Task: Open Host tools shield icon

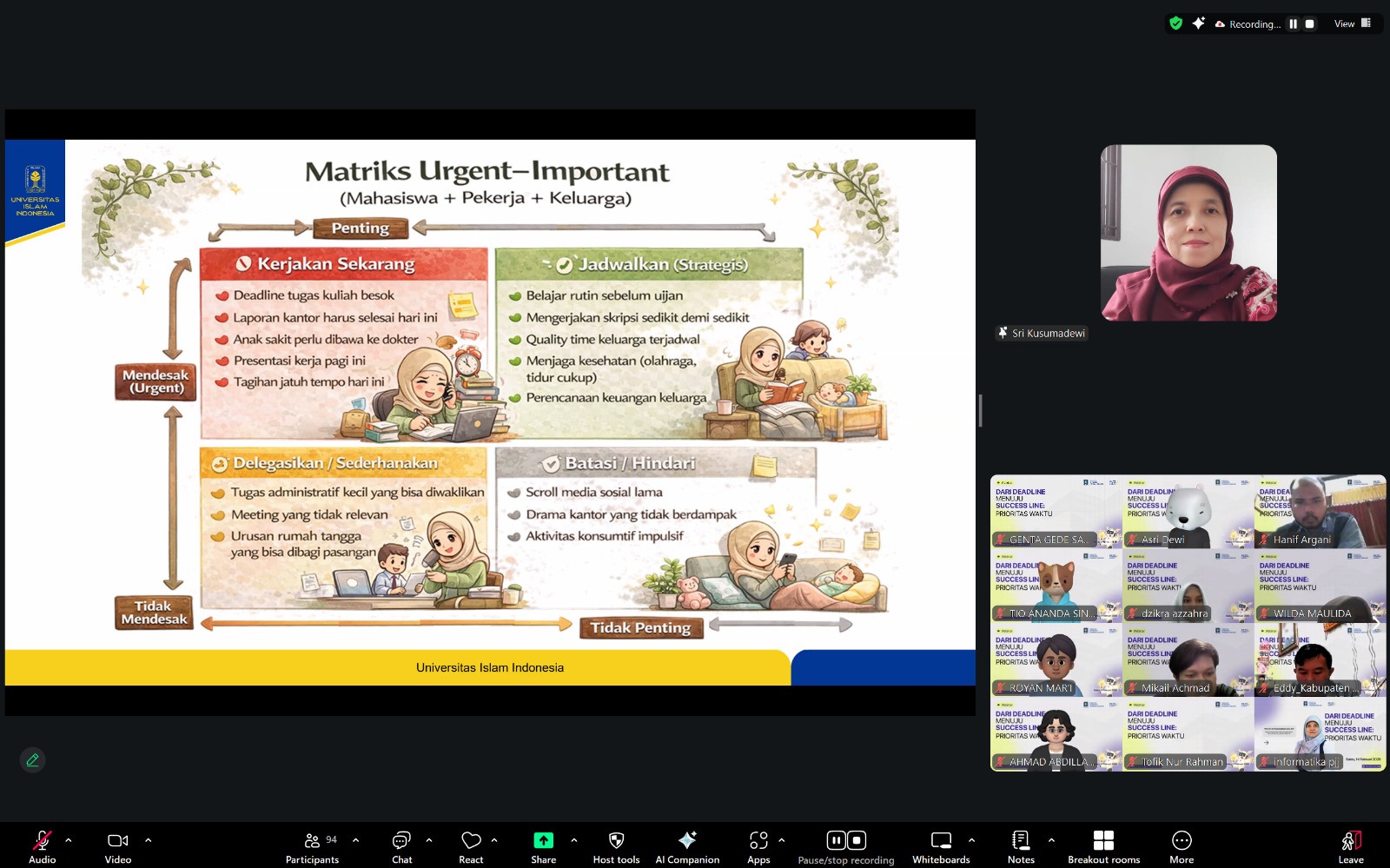Action: point(616,846)
